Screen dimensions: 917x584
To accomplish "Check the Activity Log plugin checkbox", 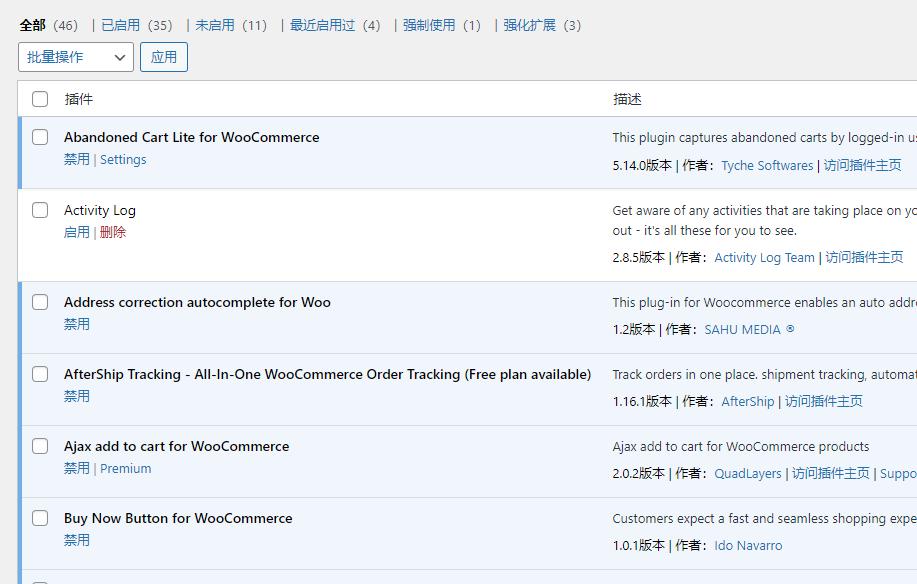I will pos(40,210).
